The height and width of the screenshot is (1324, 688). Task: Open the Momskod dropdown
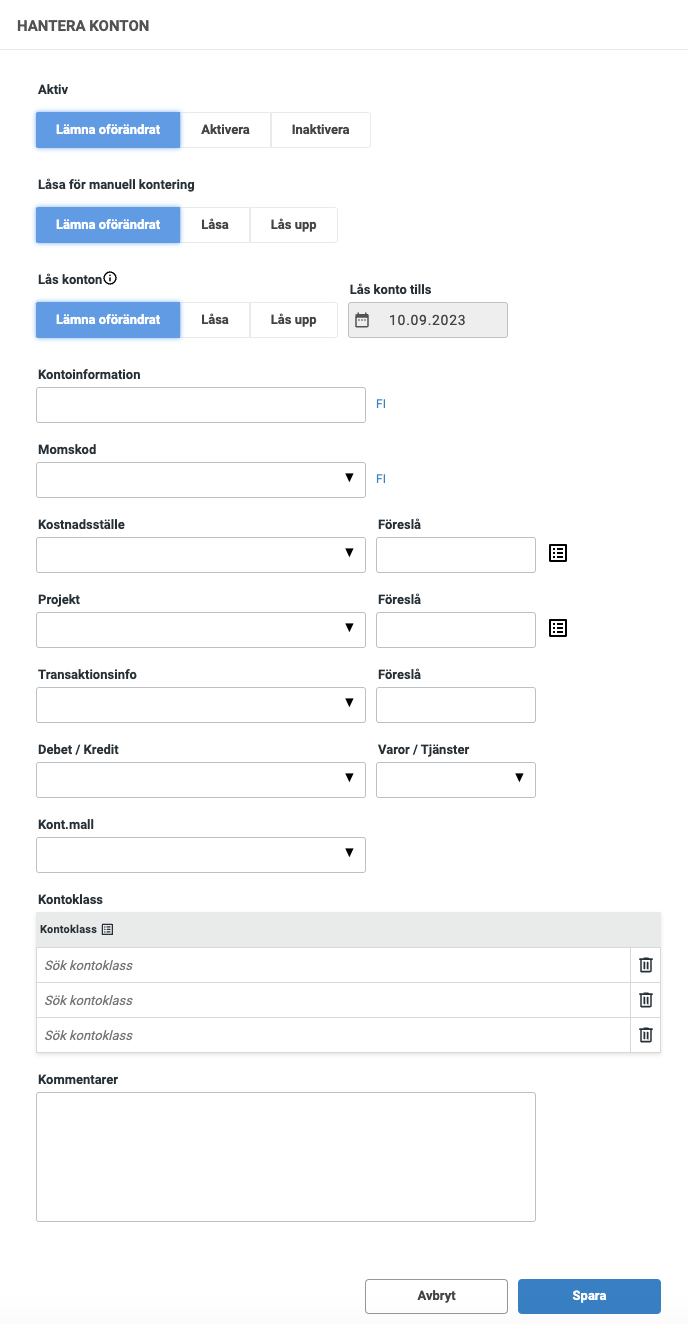tap(201, 480)
